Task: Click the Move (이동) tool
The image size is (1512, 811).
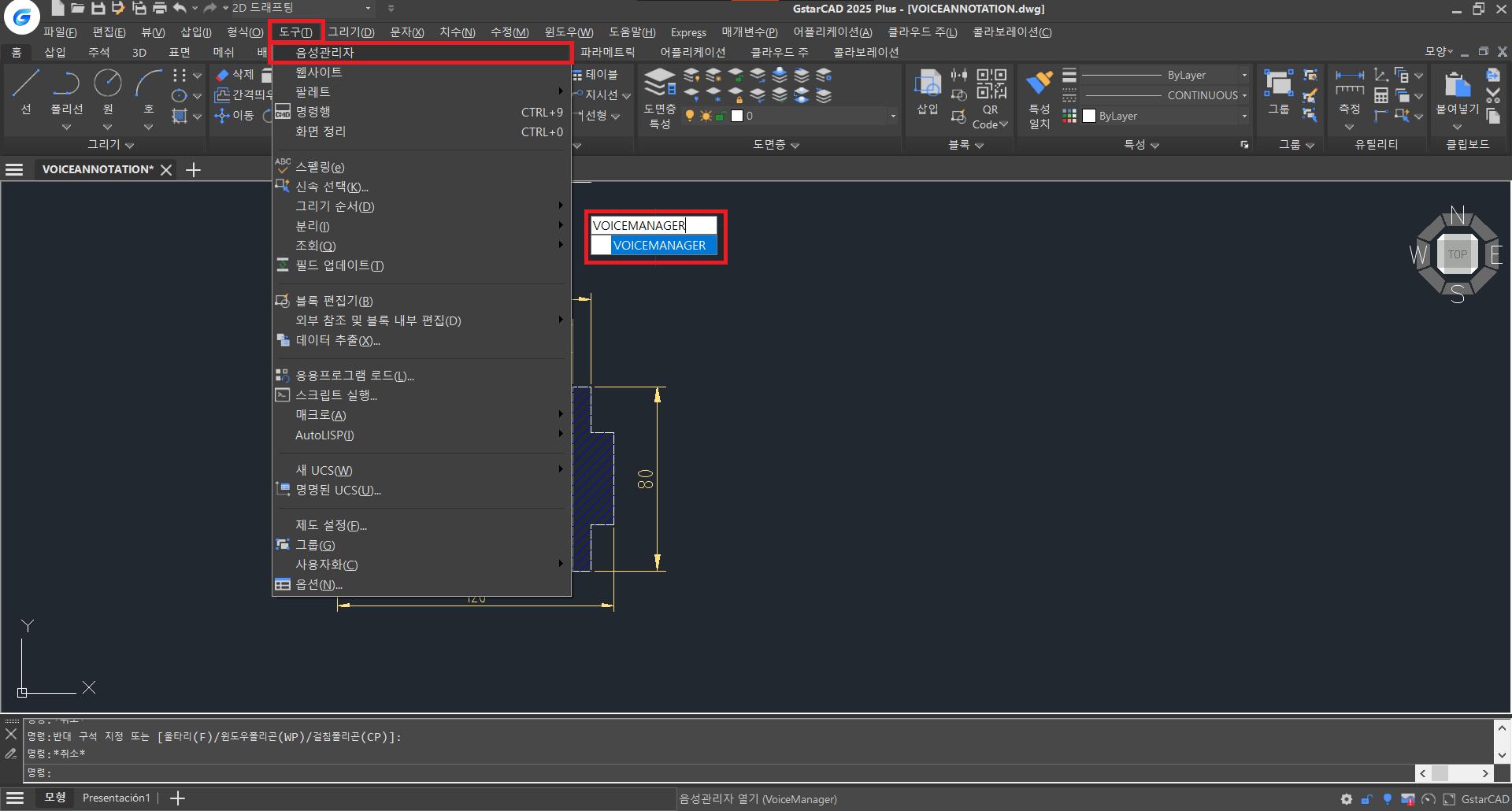Action: click(235, 116)
